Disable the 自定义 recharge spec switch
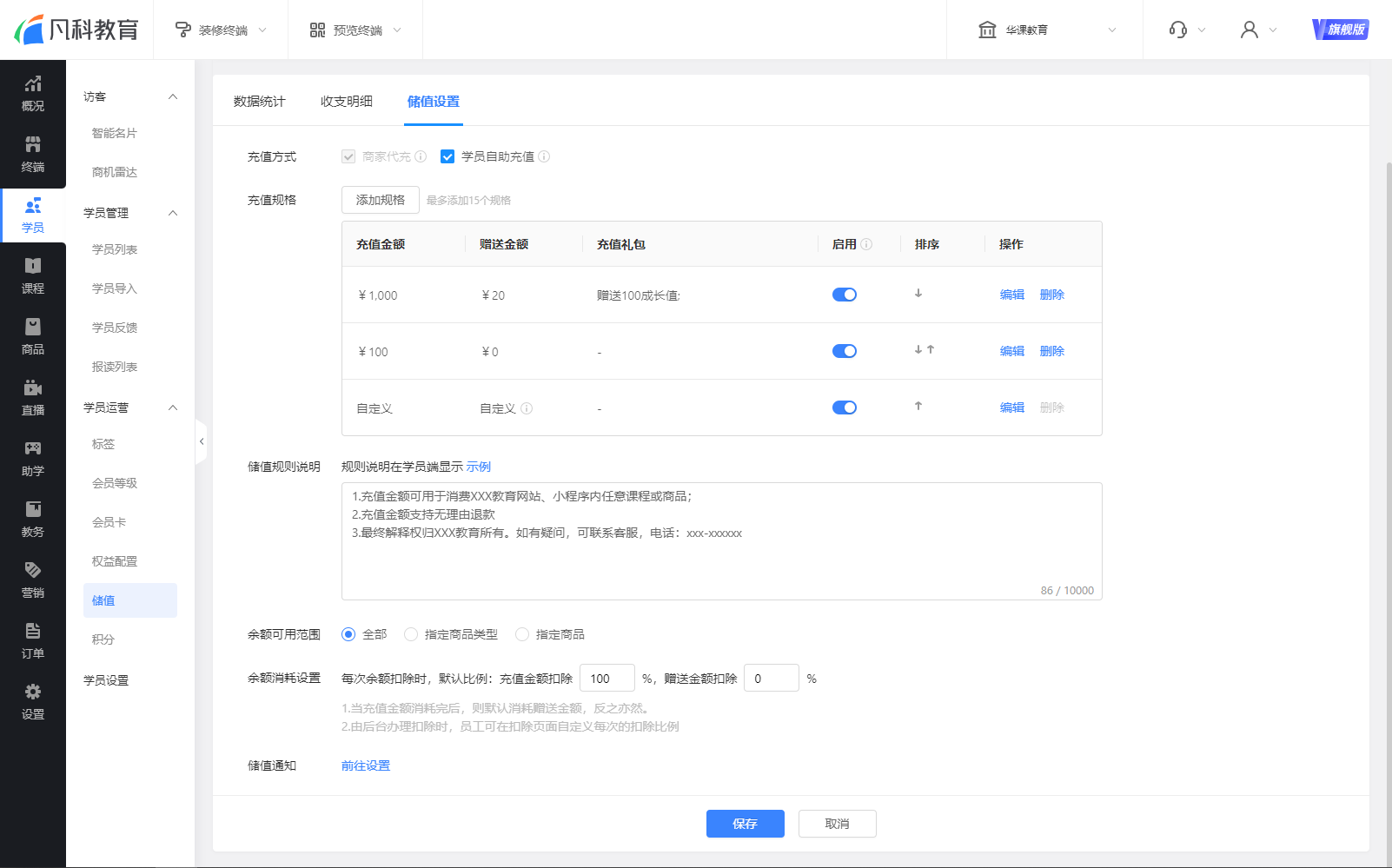The height and width of the screenshot is (868, 1392). (x=845, y=407)
